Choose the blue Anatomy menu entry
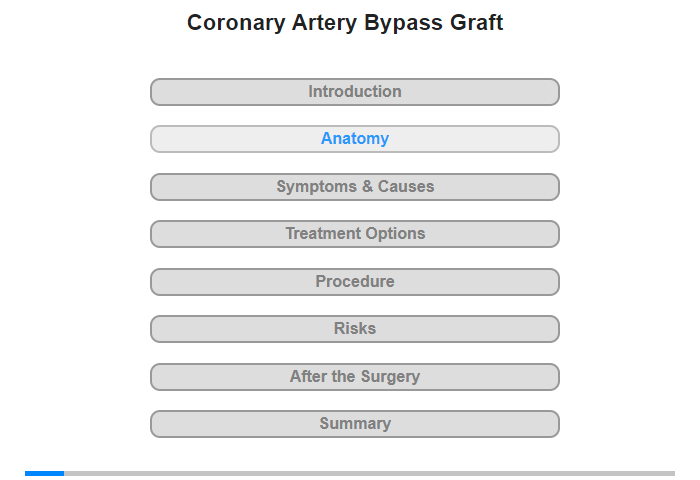This screenshot has height=480, width=700. tap(355, 139)
